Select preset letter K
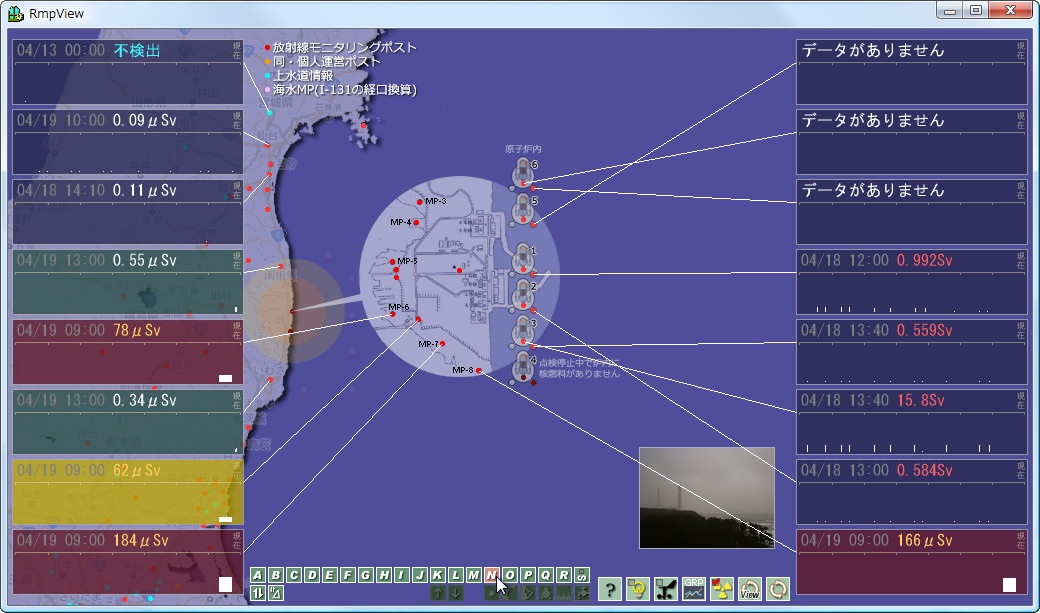The height and width of the screenshot is (613, 1040). (x=438, y=575)
